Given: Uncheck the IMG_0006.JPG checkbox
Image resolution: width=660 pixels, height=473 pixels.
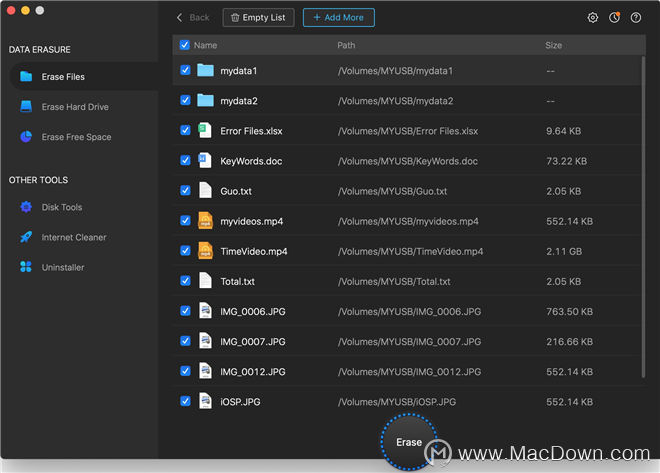Looking at the screenshot, I should click(185, 311).
